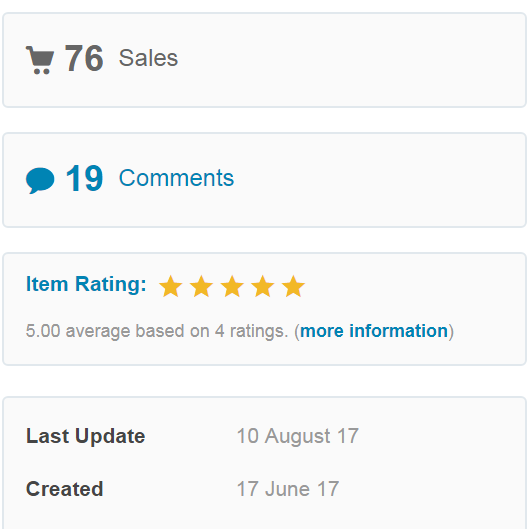Click the blue comment bubble icon
Screen dimensions: 528x529
coord(40,180)
